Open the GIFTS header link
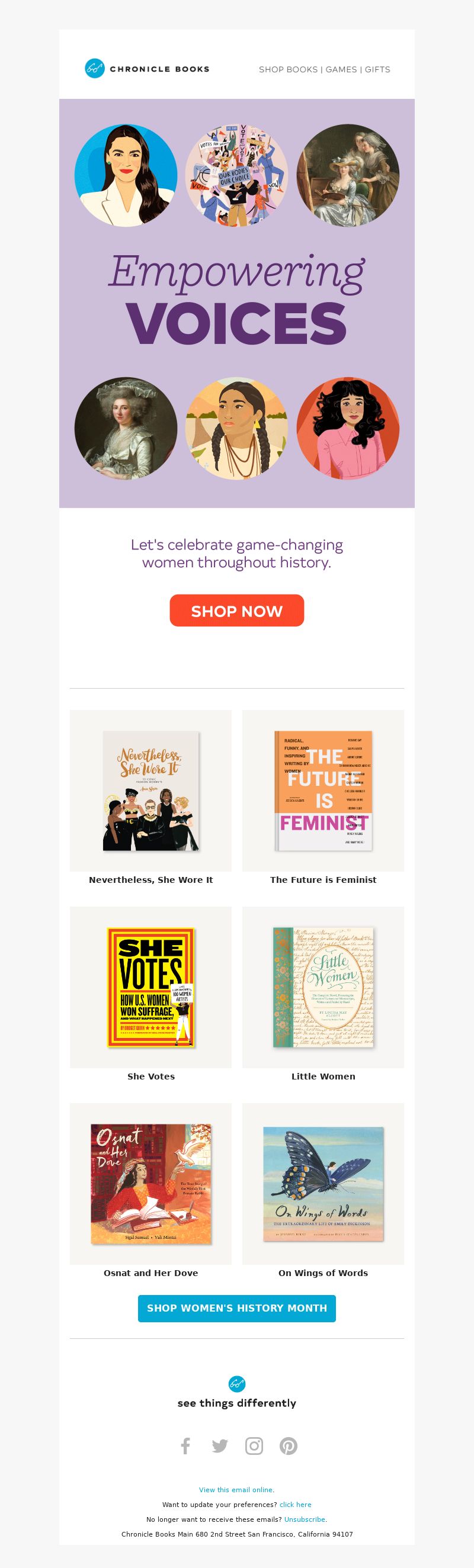474x1568 pixels. coord(378,69)
